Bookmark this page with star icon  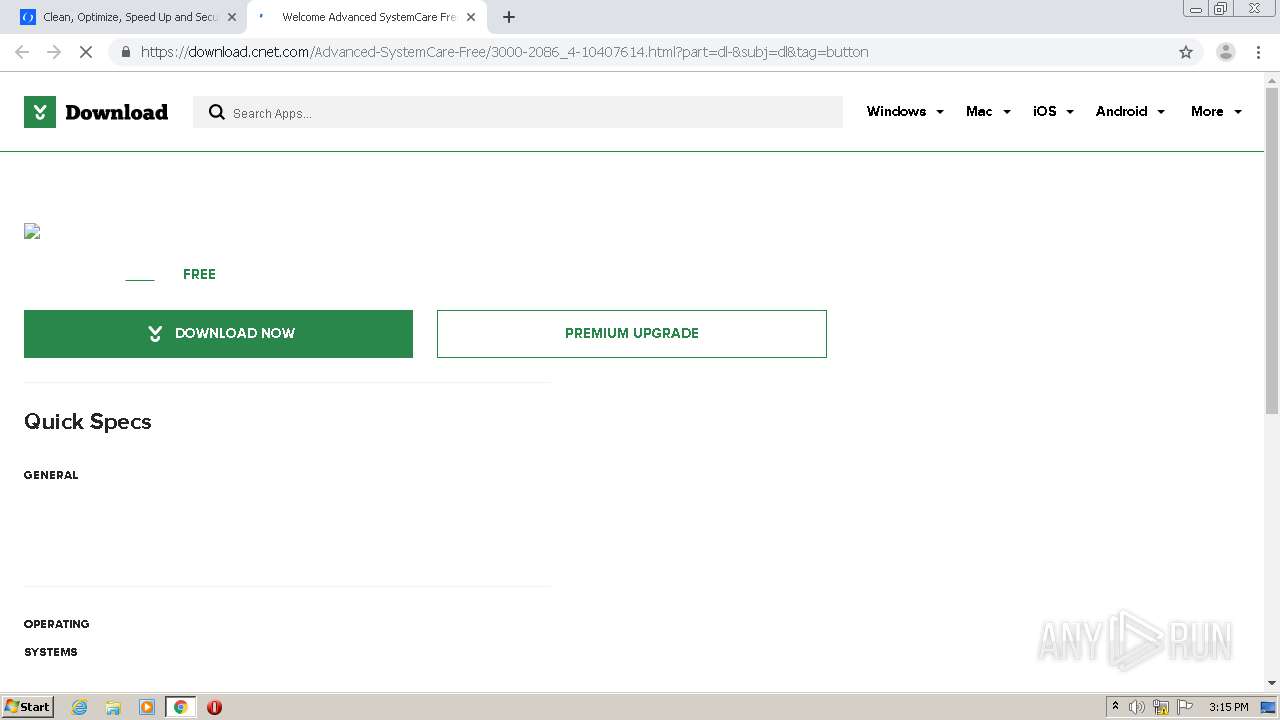point(1186,52)
